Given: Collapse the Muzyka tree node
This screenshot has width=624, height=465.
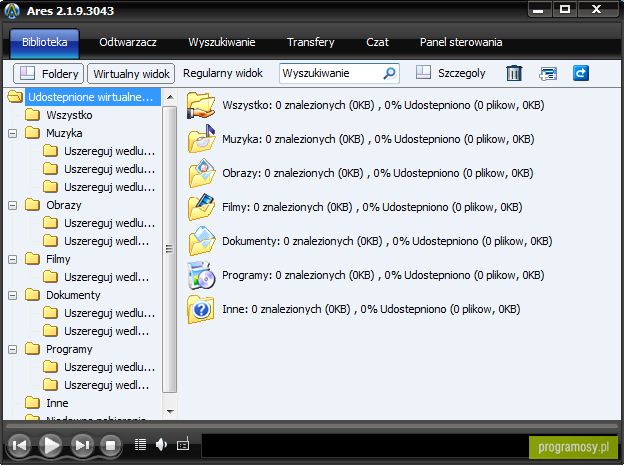Looking at the screenshot, I should click(x=13, y=133).
